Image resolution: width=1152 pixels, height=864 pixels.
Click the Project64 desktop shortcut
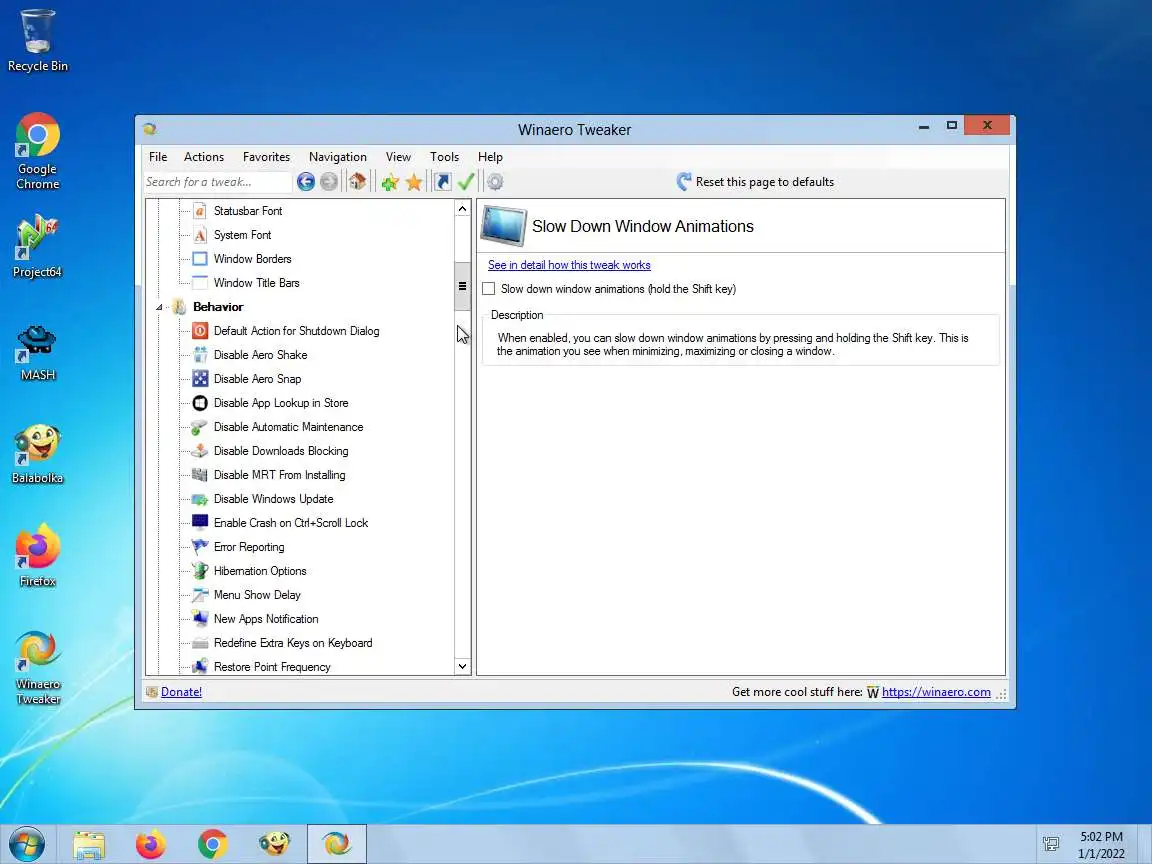(x=37, y=247)
